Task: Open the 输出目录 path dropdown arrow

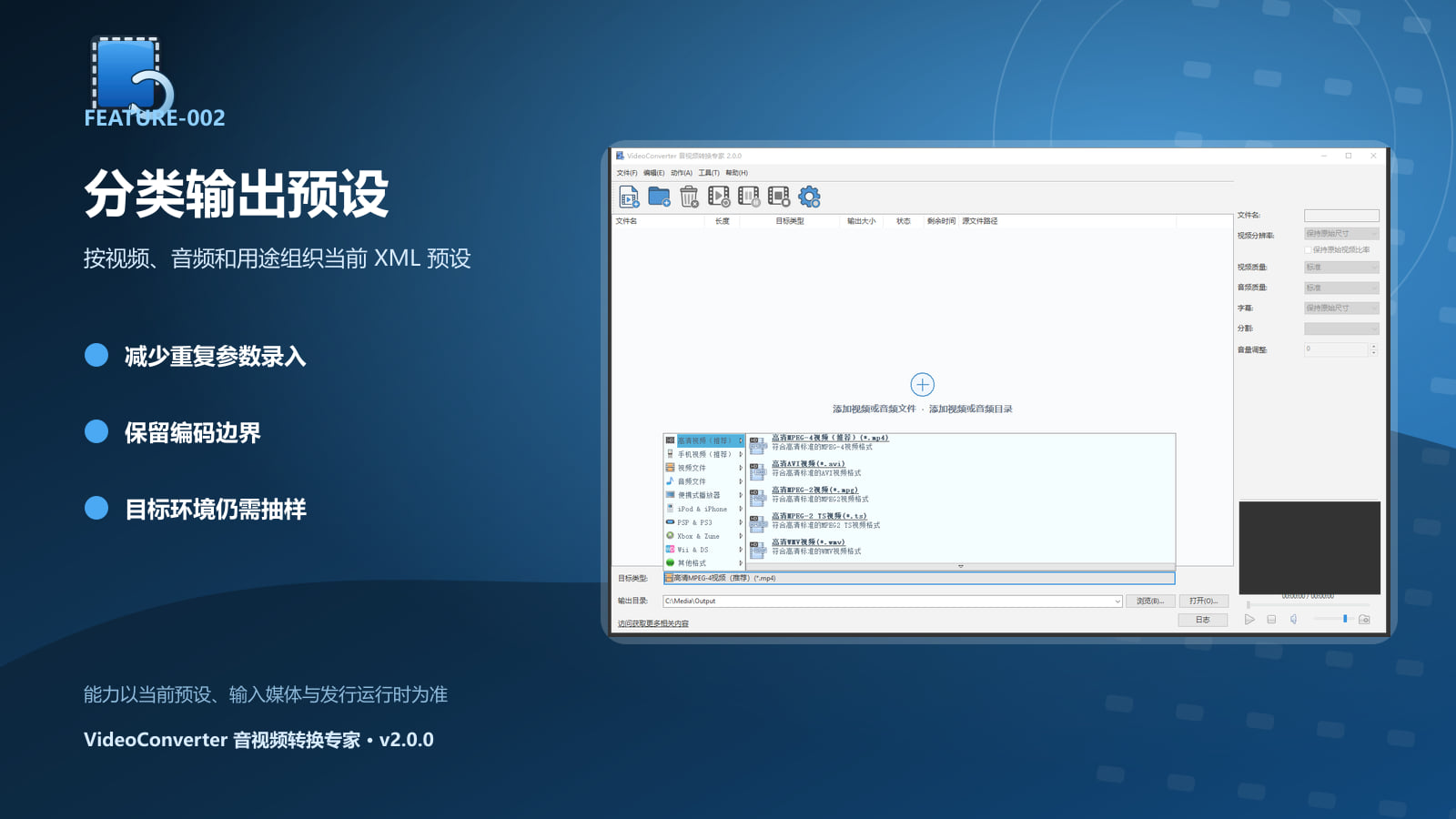Action: point(1117,602)
